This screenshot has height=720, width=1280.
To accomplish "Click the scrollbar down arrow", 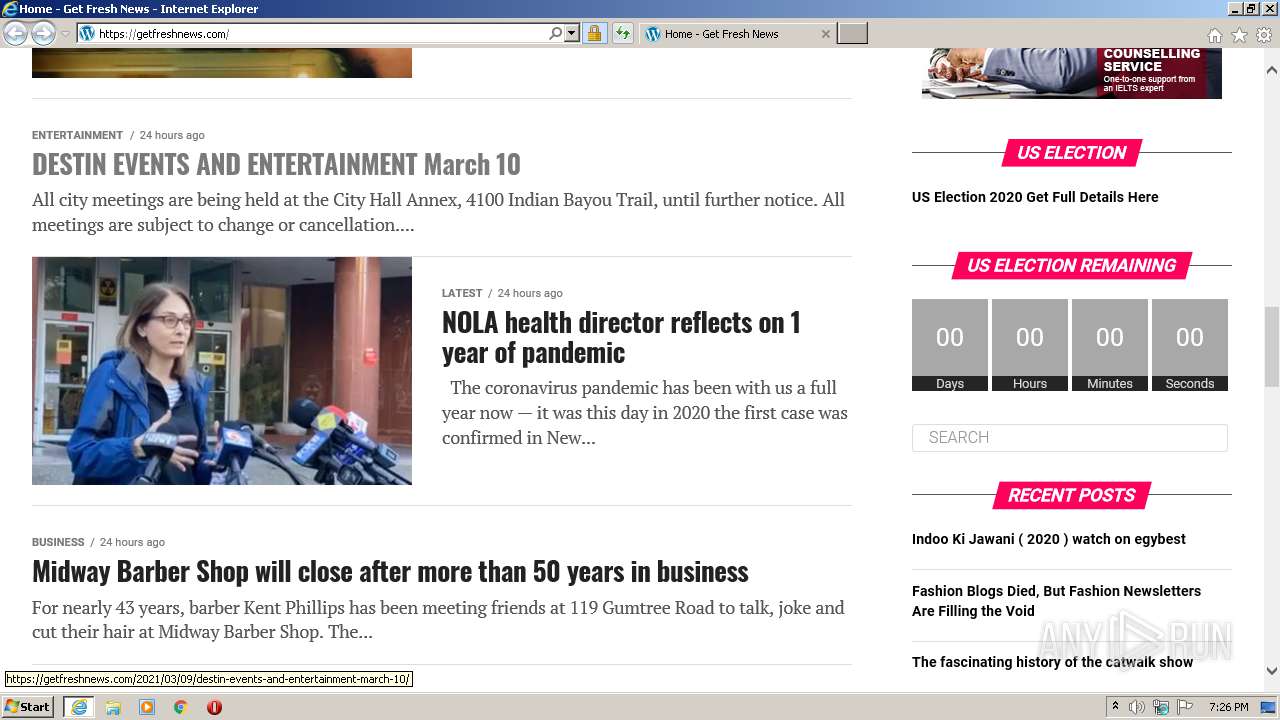I will 1272,671.
